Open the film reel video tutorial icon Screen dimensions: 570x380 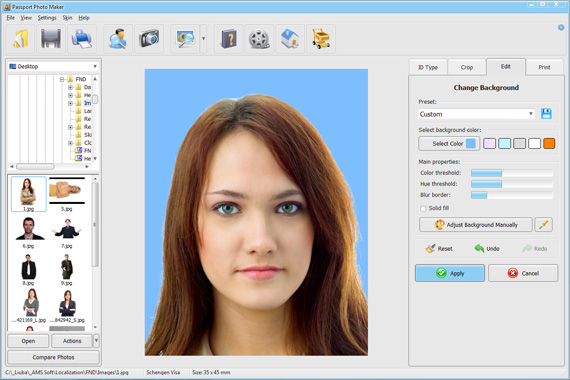259,39
